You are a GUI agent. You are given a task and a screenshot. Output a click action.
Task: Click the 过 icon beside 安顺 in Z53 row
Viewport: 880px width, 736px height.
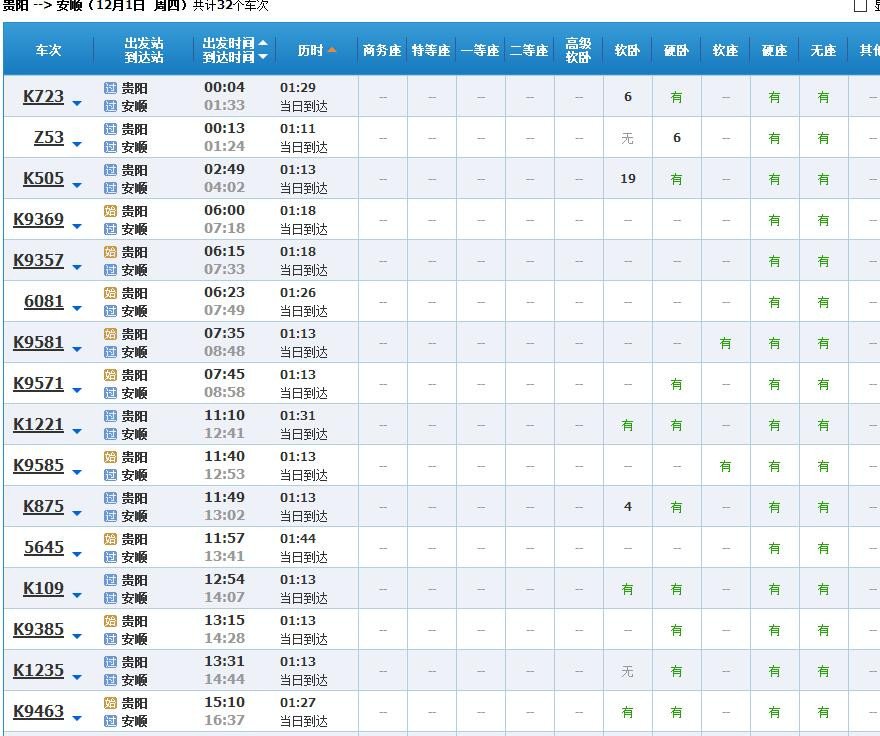point(110,147)
